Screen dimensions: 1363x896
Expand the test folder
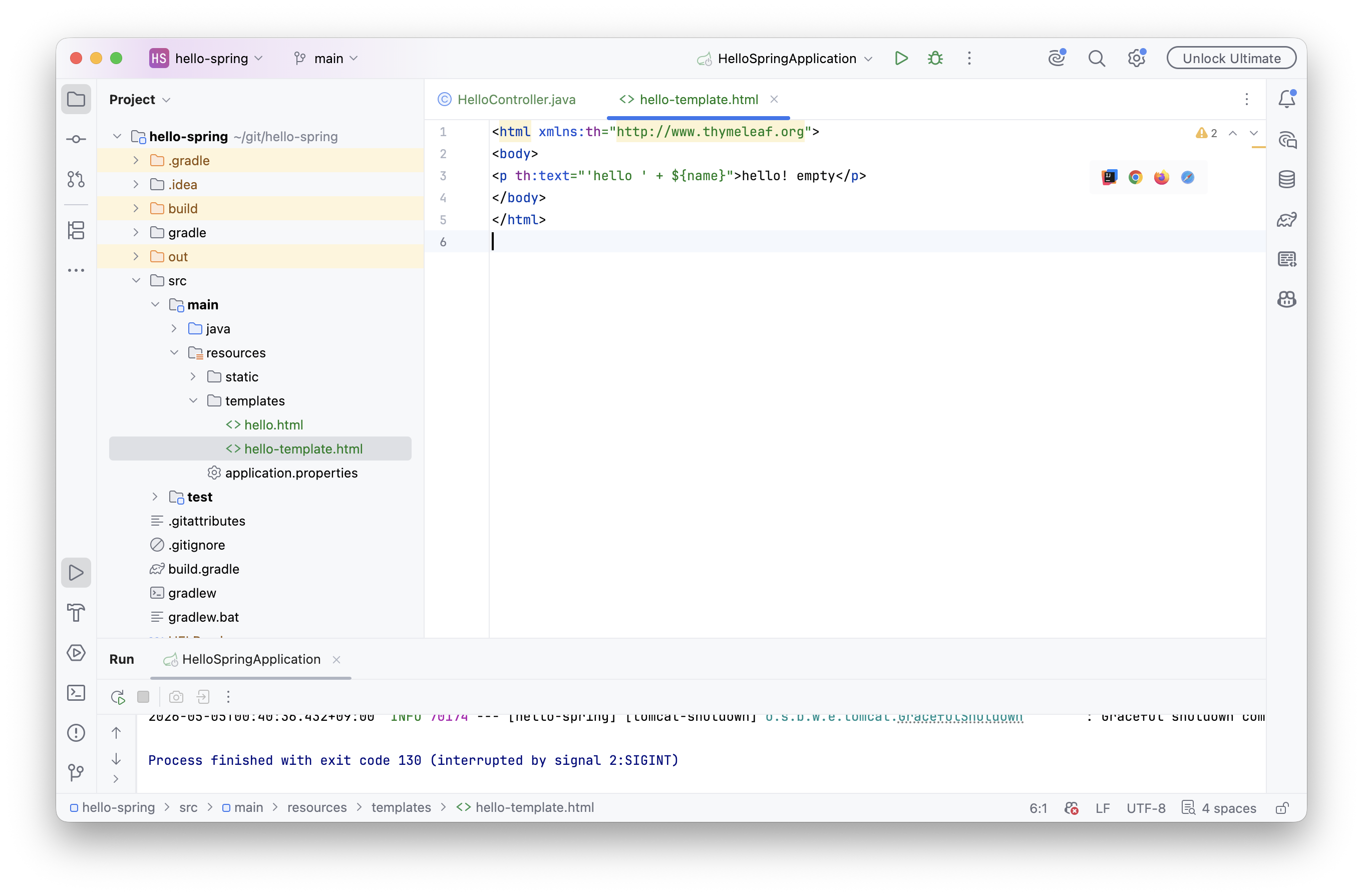(x=155, y=497)
